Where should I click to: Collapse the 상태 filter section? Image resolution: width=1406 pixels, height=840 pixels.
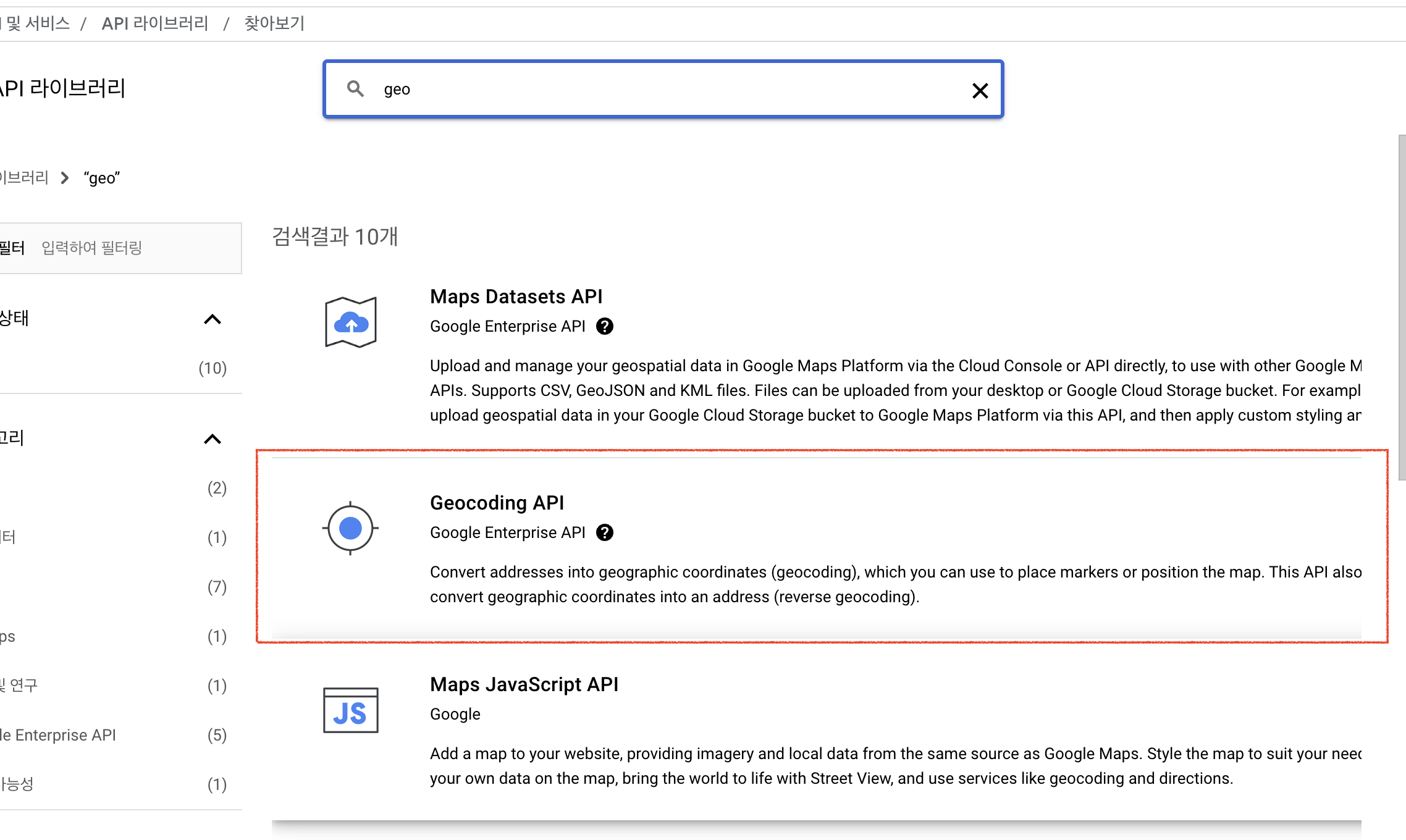[213, 319]
